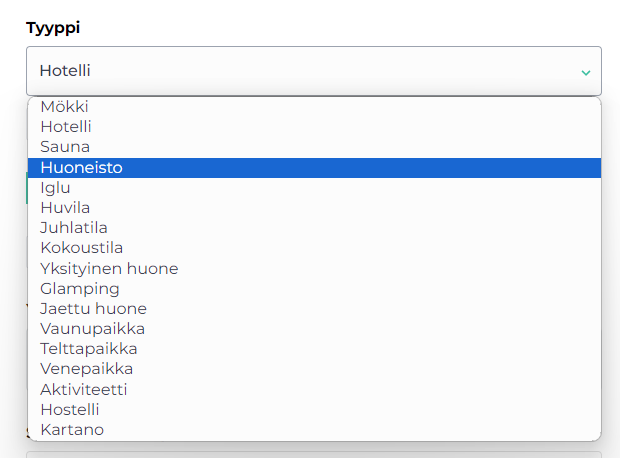Select Mökki from the list
The image size is (620, 458).
coord(66,106)
